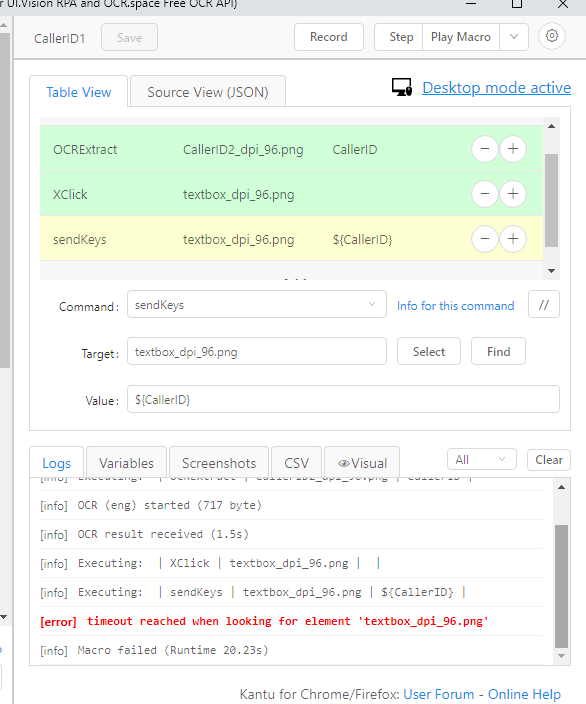Open the Online Help link
Viewport: 586px width, 704px height.
(x=524, y=694)
